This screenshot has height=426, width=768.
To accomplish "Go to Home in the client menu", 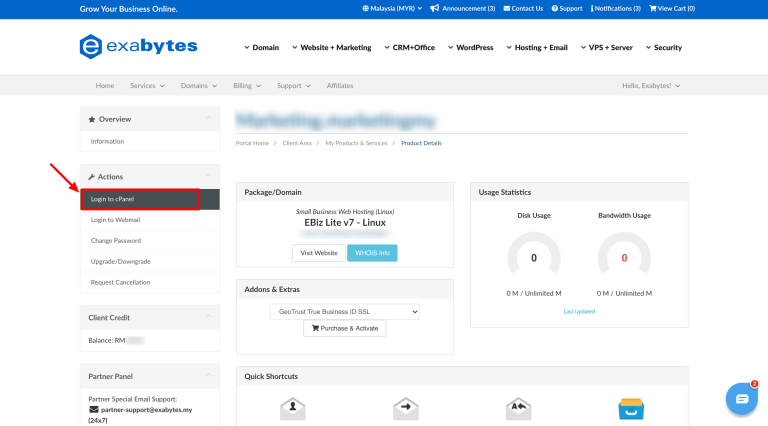I will (x=105, y=86).
